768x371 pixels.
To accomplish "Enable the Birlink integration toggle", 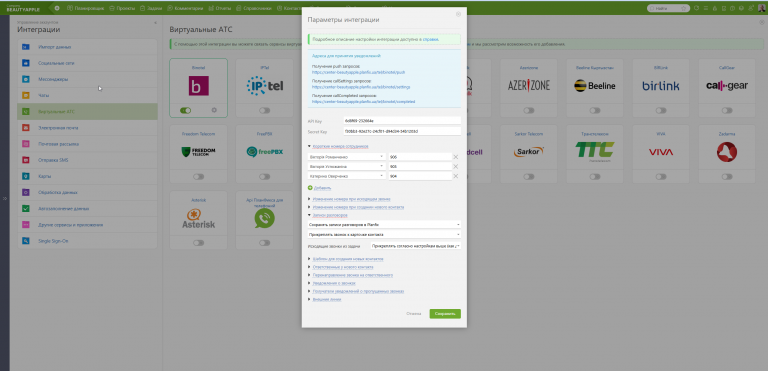I will pyautogui.click(x=661, y=110).
